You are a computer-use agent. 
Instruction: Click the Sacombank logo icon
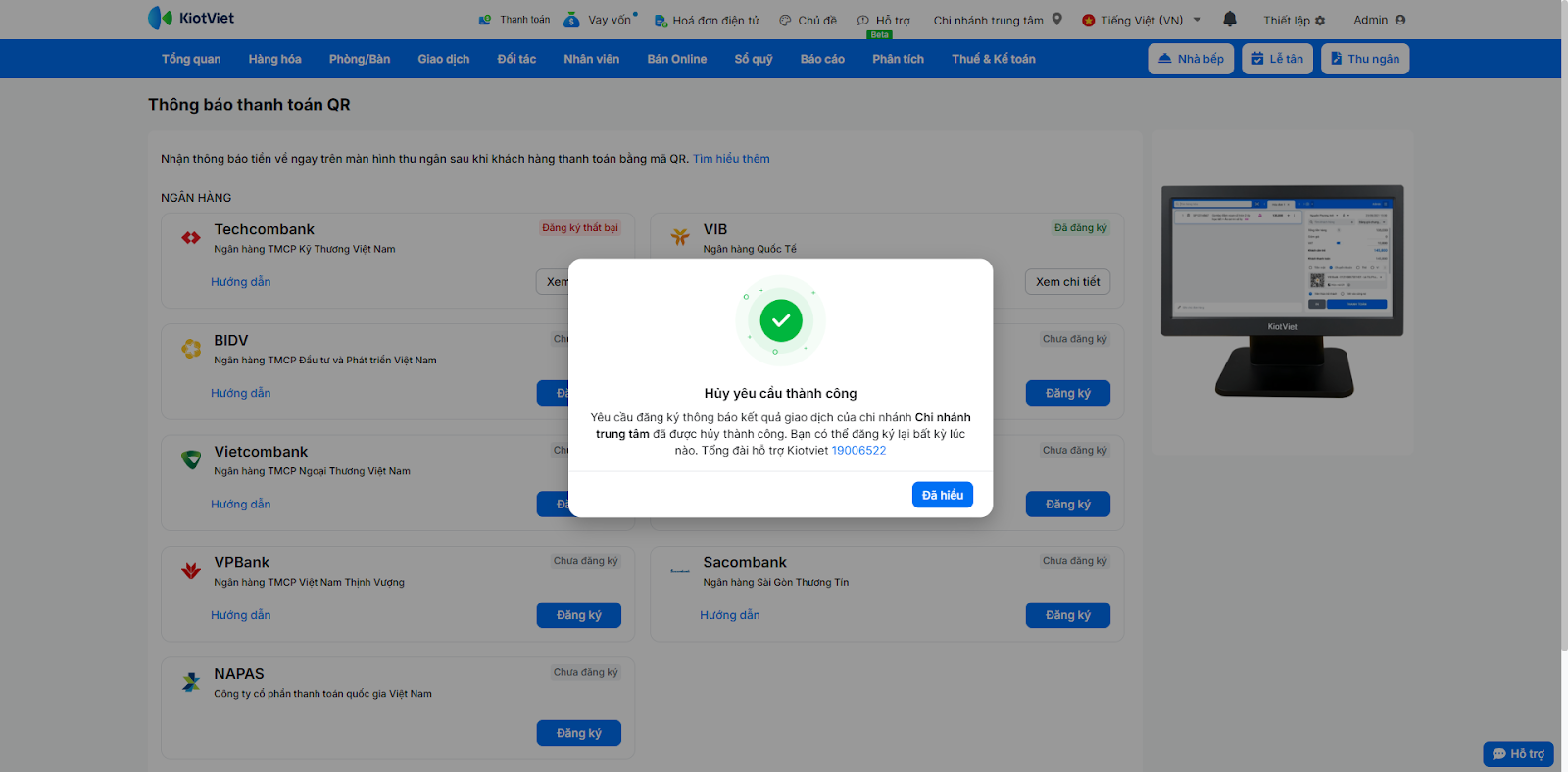tap(680, 570)
